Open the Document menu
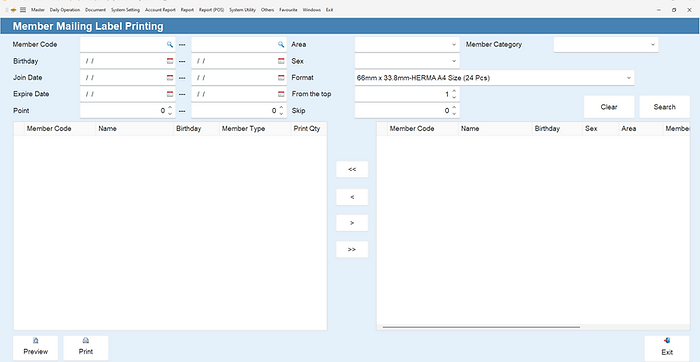700x362 pixels. point(96,10)
